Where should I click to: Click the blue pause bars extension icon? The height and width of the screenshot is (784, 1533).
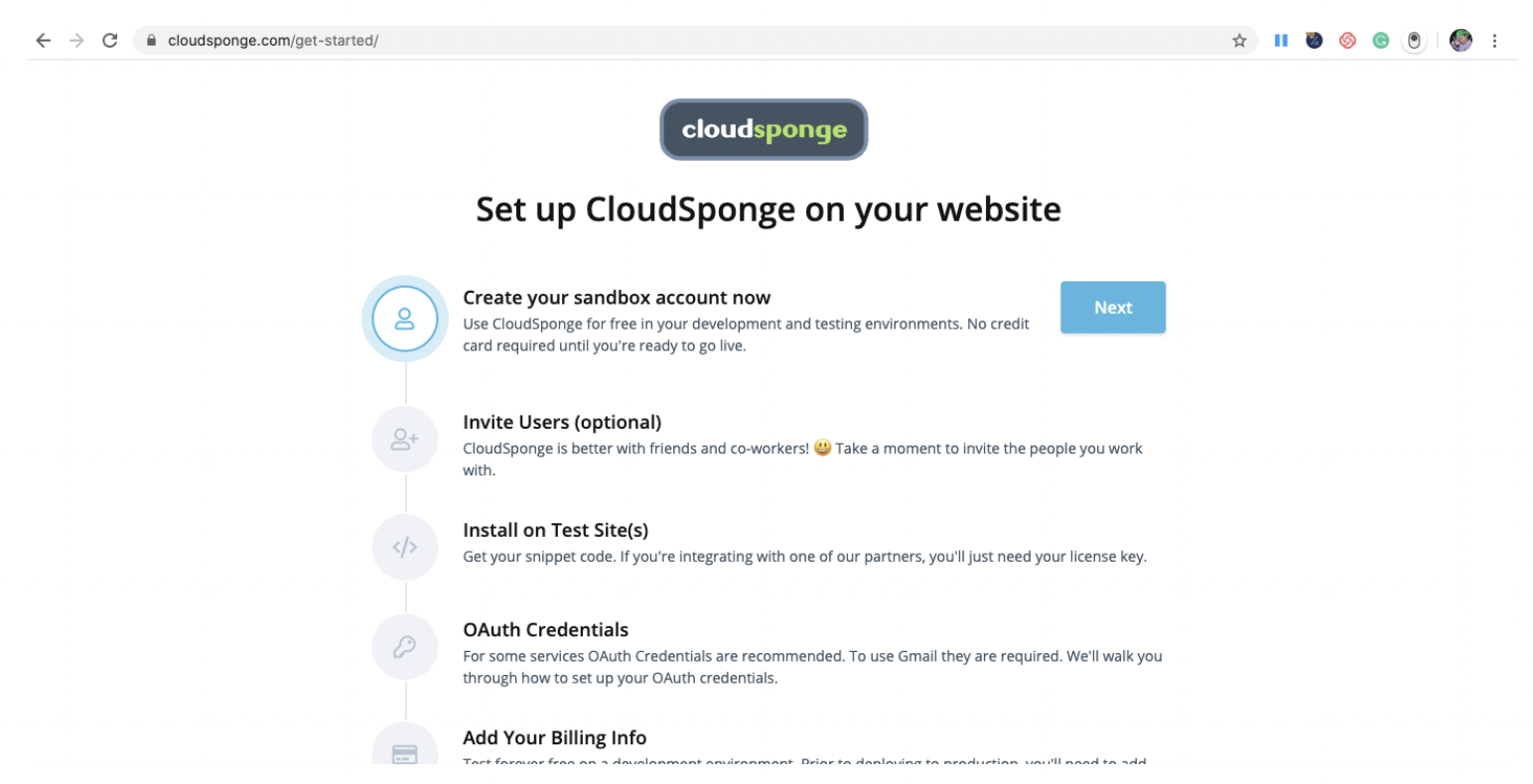pyautogui.click(x=1281, y=41)
